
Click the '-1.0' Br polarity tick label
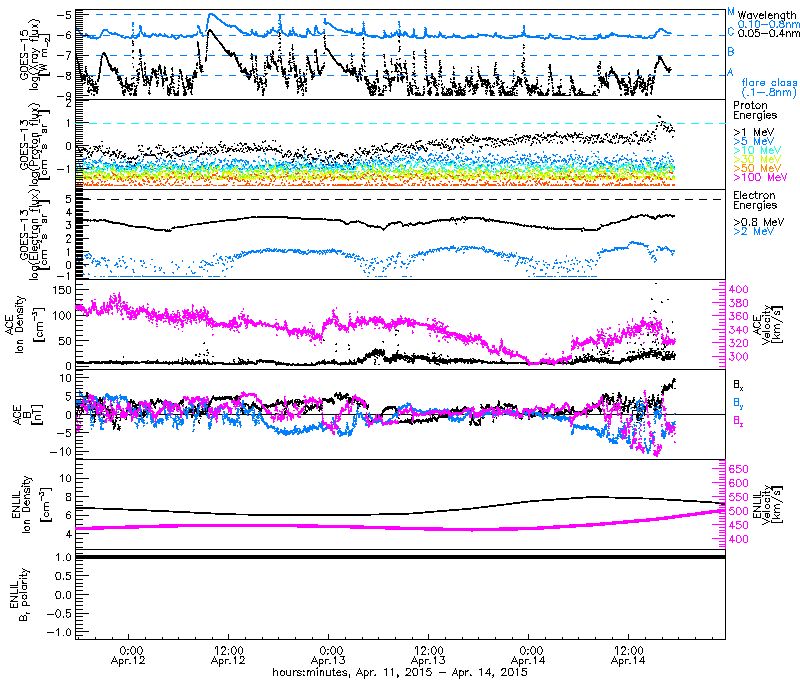click(59, 633)
